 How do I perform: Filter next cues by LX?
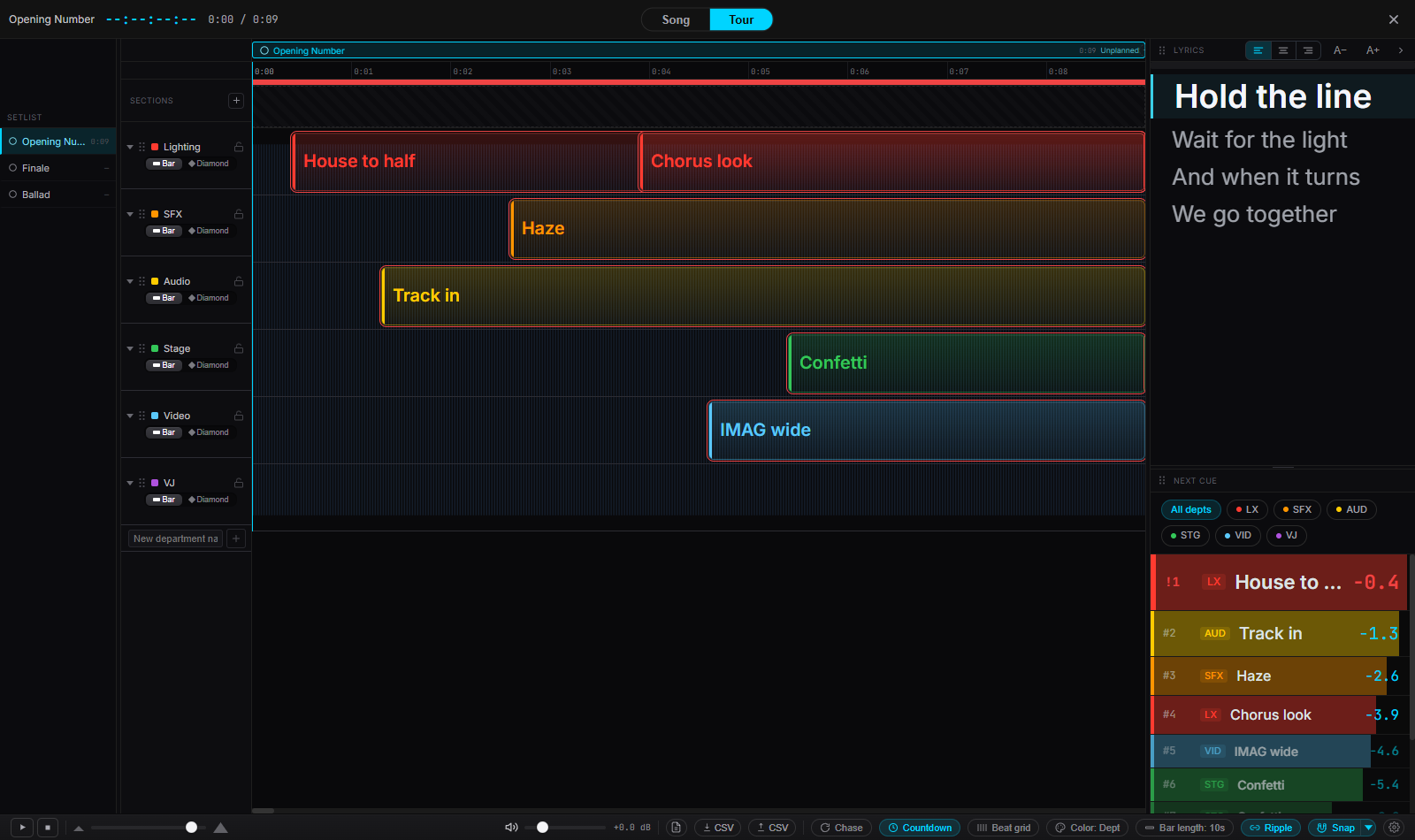(1247, 509)
